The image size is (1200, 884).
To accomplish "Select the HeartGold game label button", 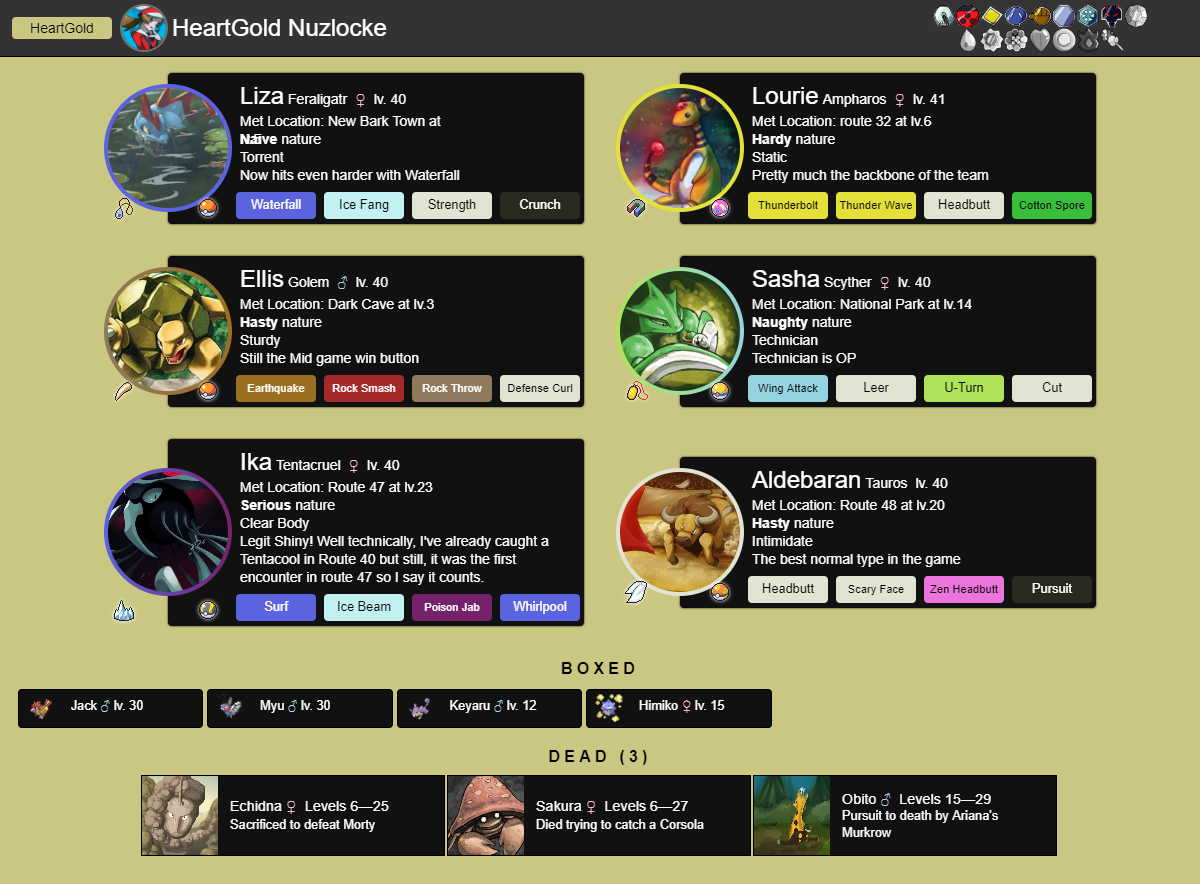I will click(62, 28).
